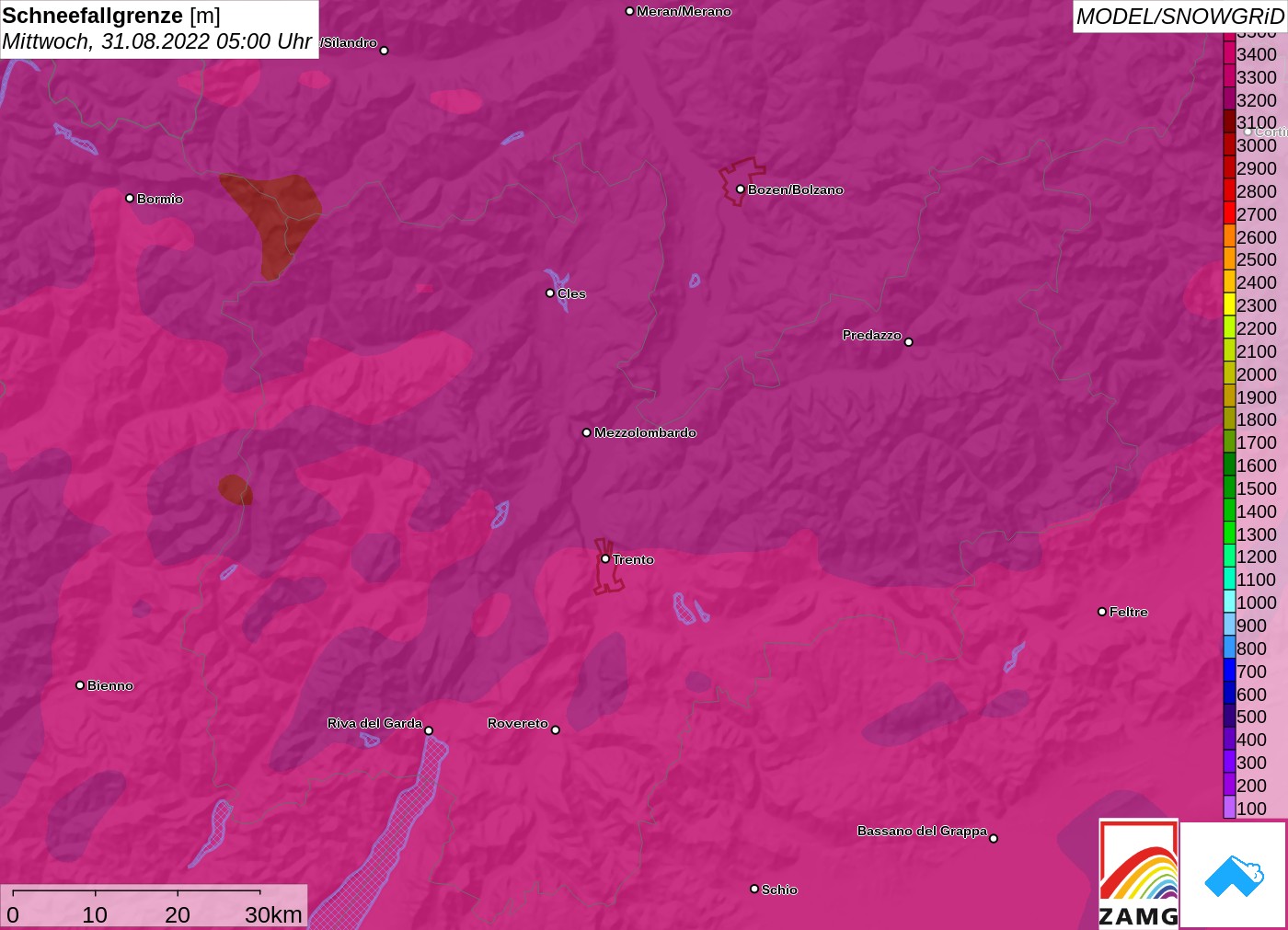Click the legend value "3400"

point(1257,54)
